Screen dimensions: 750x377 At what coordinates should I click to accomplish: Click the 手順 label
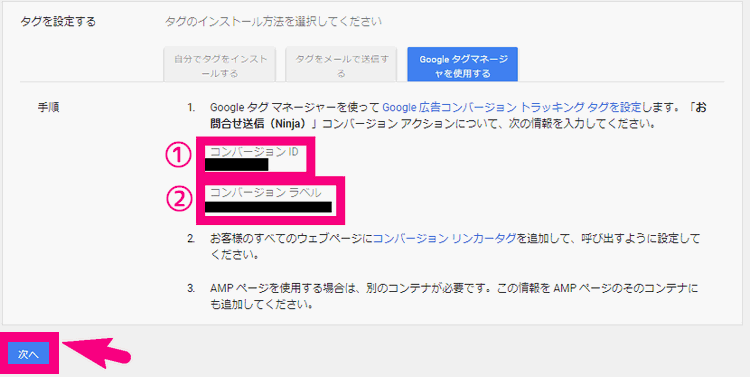tap(48, 107)
